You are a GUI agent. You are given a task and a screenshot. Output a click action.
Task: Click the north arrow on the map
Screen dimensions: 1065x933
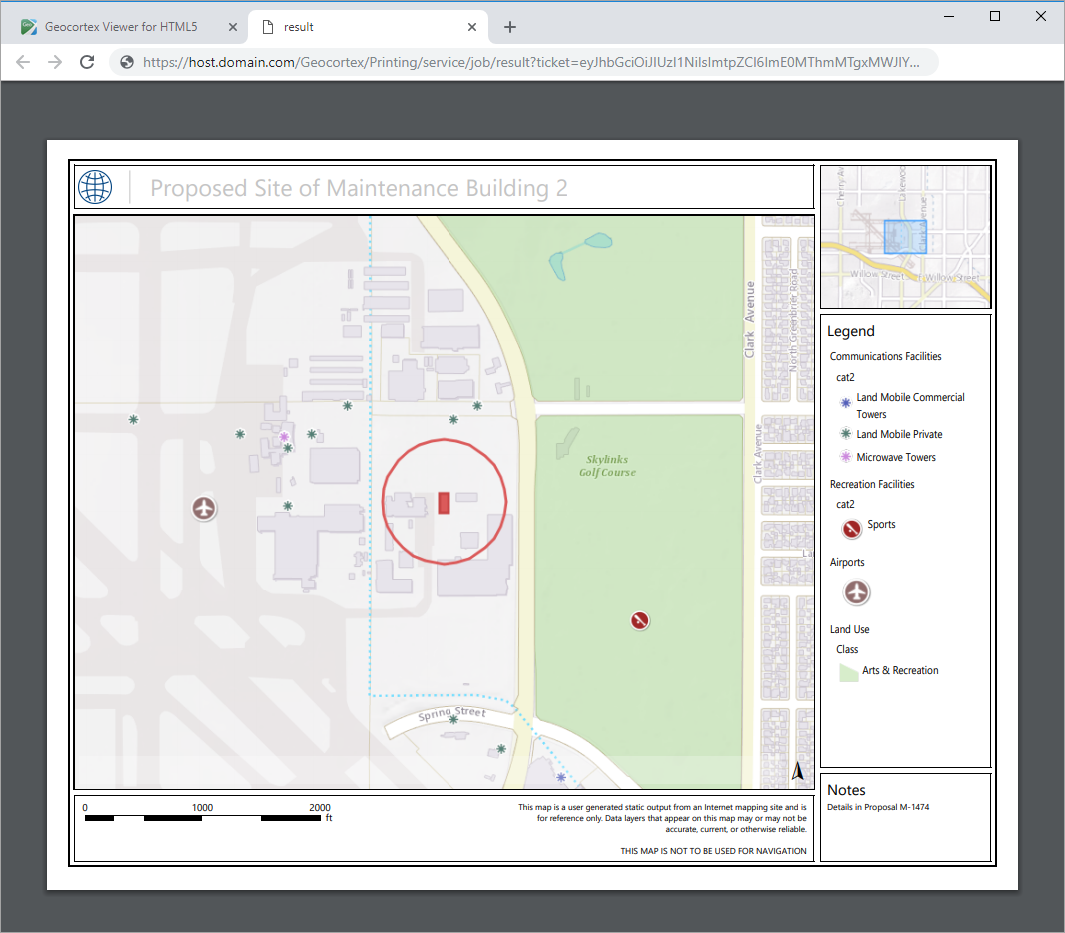tap(798, 770)
